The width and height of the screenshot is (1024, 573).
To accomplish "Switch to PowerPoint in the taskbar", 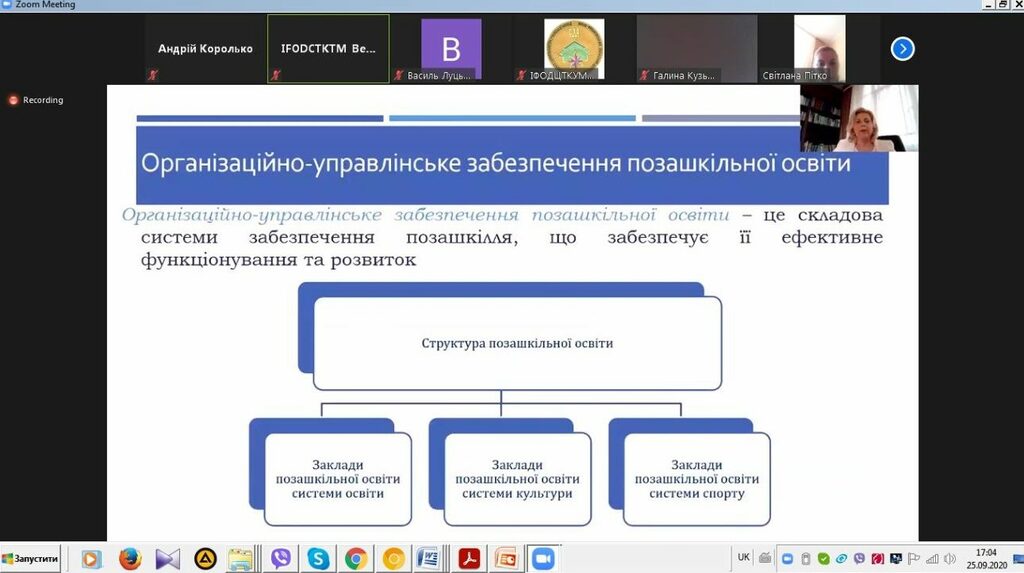I will pyautogui.click(x=506, y=559).
